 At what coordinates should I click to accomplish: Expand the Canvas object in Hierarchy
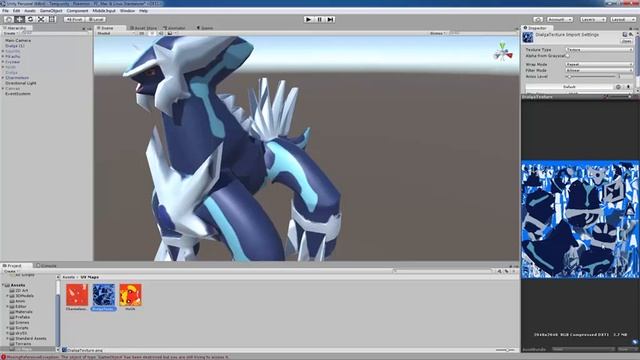3,88
